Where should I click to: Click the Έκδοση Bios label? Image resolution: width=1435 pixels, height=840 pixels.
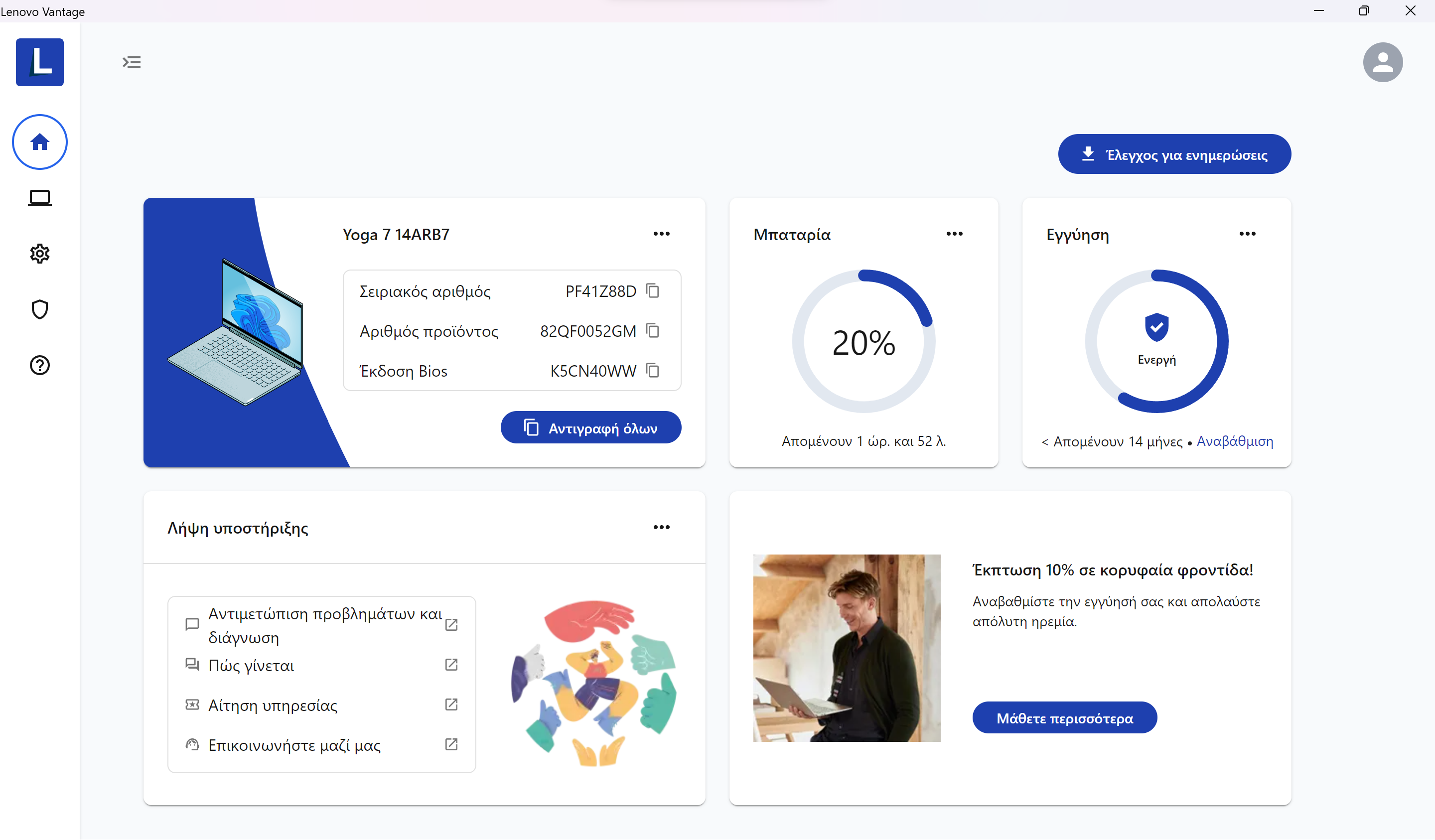point(403,371)
